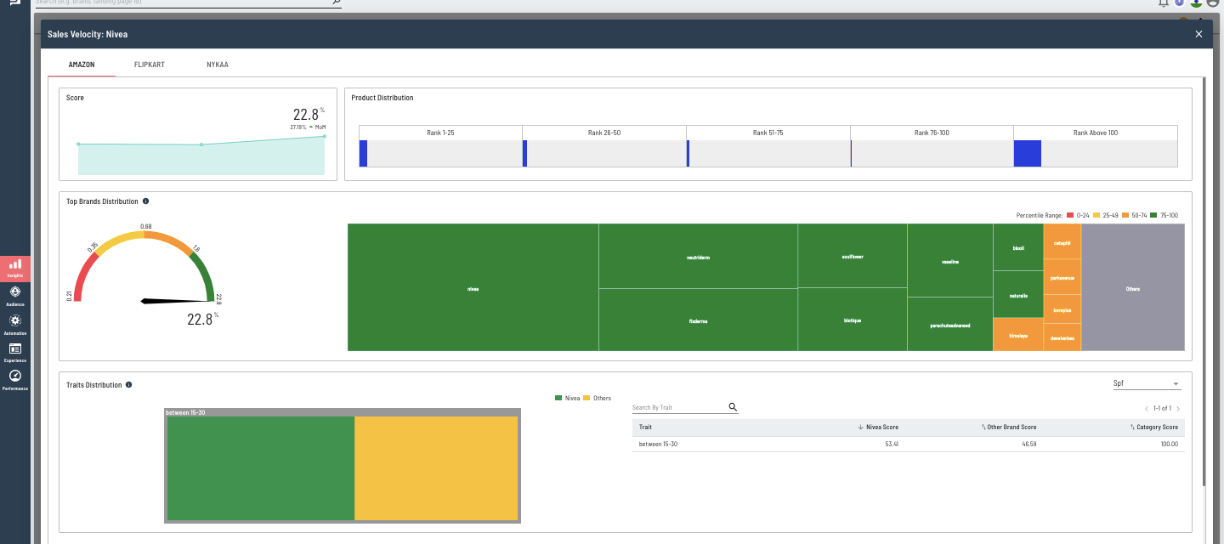The image size is (1224, 544).
Task: Sort table by Nivea Score
Action: [878, 427]
